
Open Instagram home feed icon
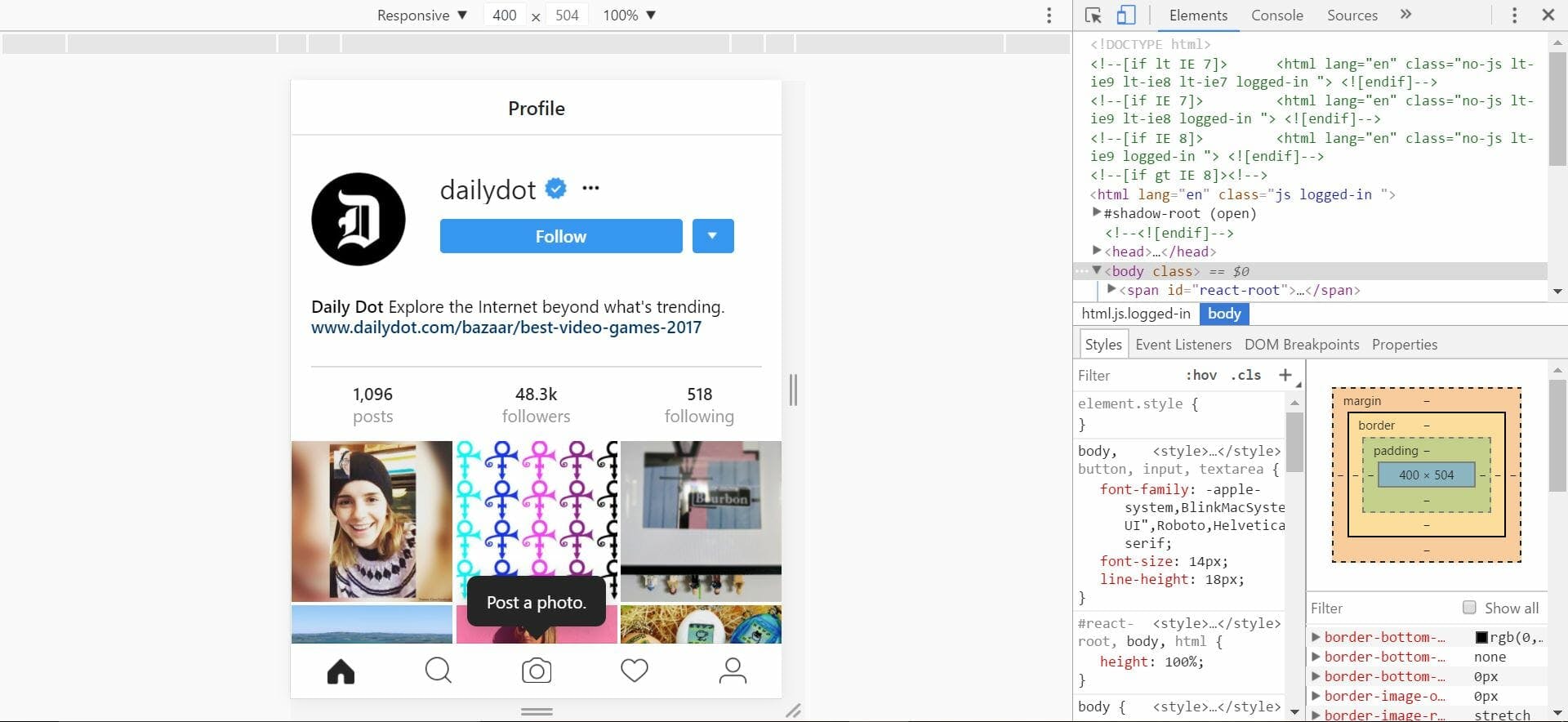[341, 671]
